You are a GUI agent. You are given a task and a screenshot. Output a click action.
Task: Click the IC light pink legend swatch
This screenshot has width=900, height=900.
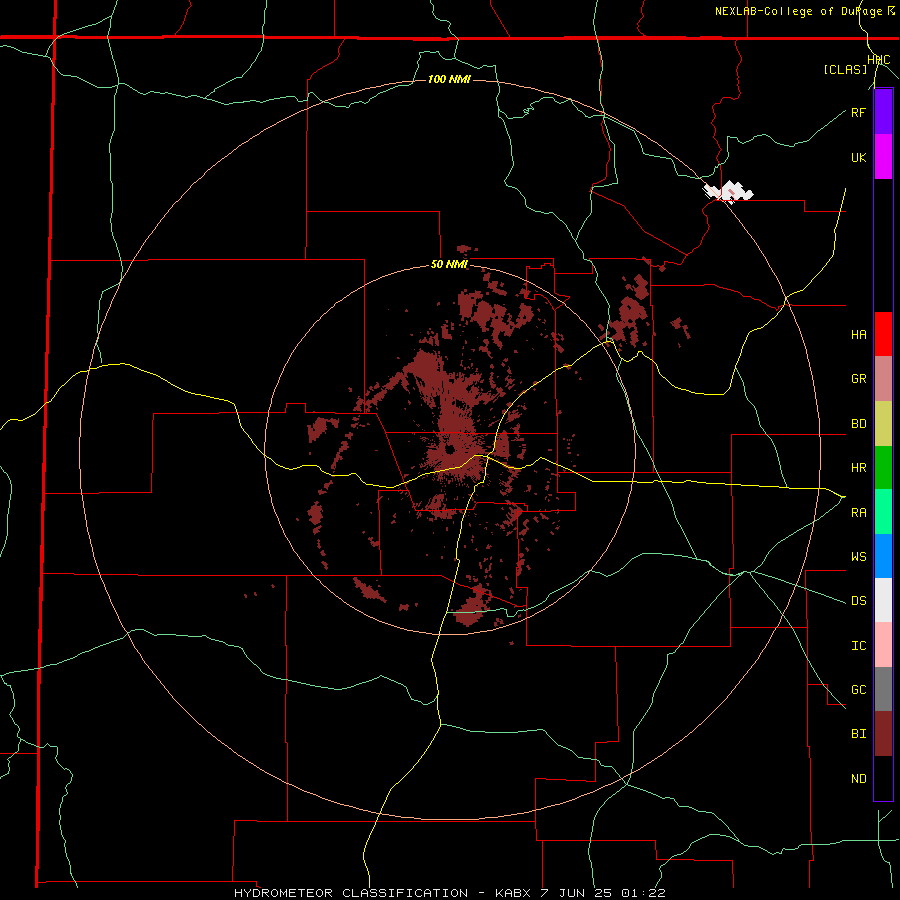point(883,645)
